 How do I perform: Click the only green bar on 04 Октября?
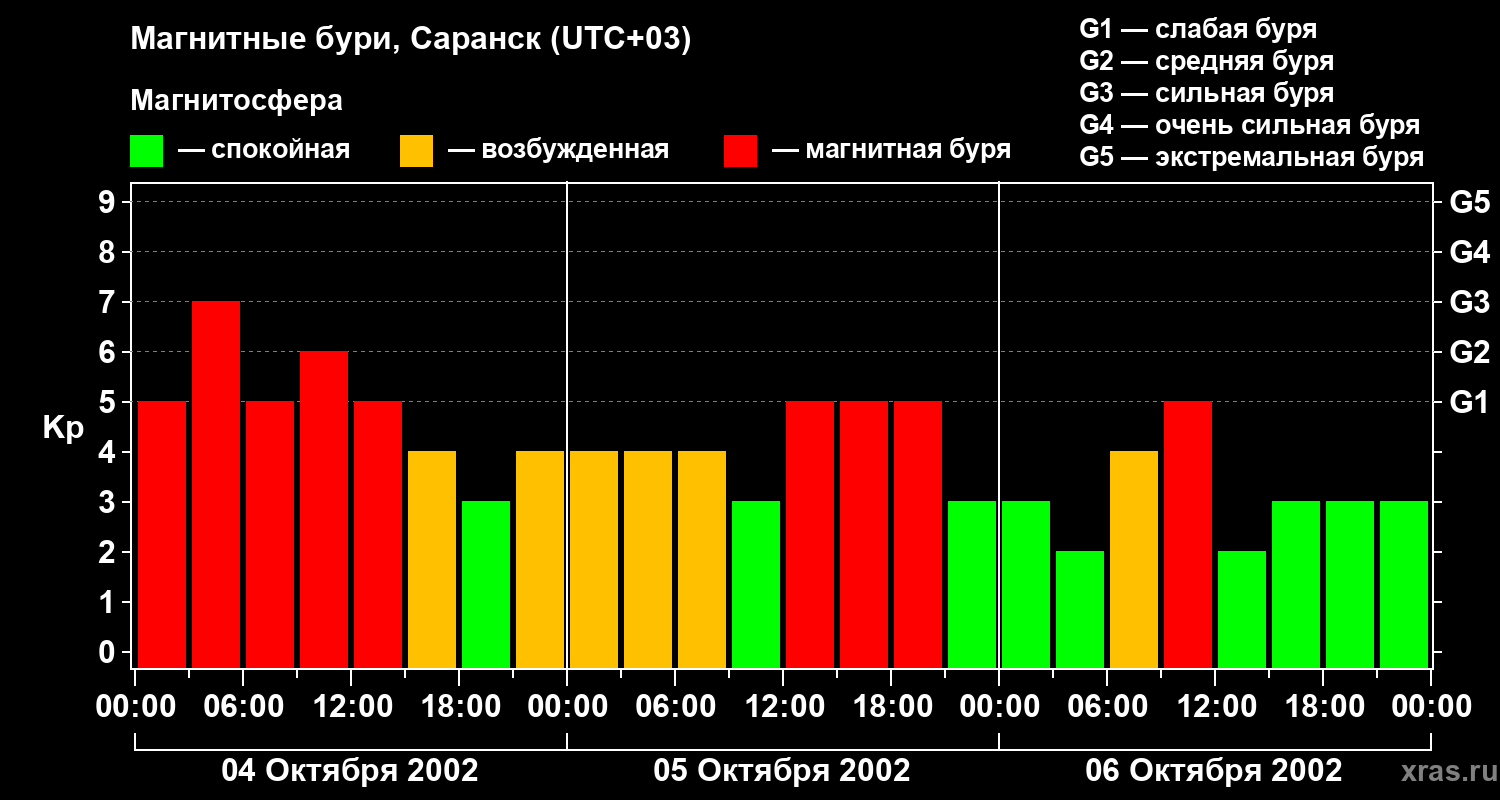[486, 584]
